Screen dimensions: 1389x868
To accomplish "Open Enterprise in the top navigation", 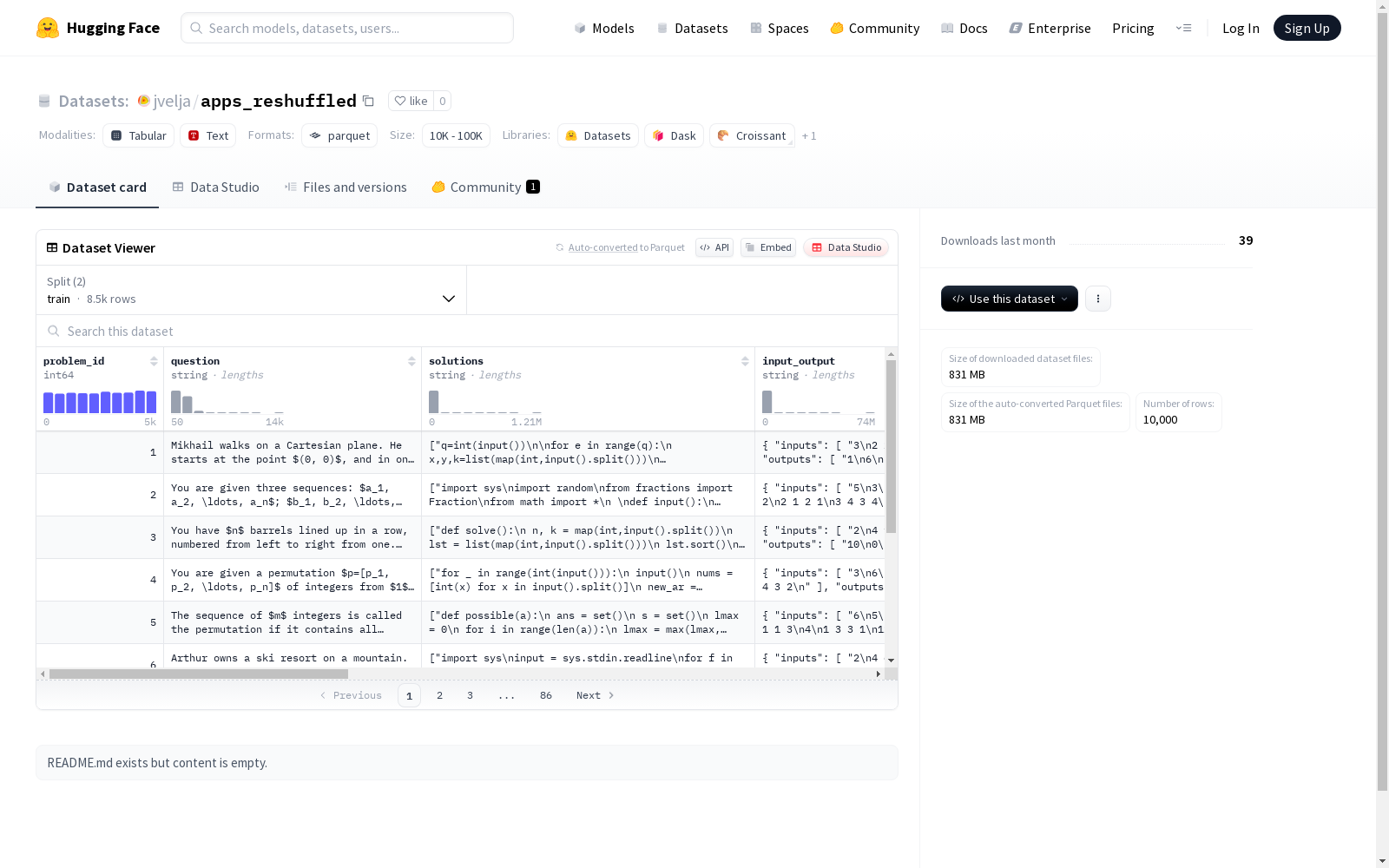I will (1050, 28).
